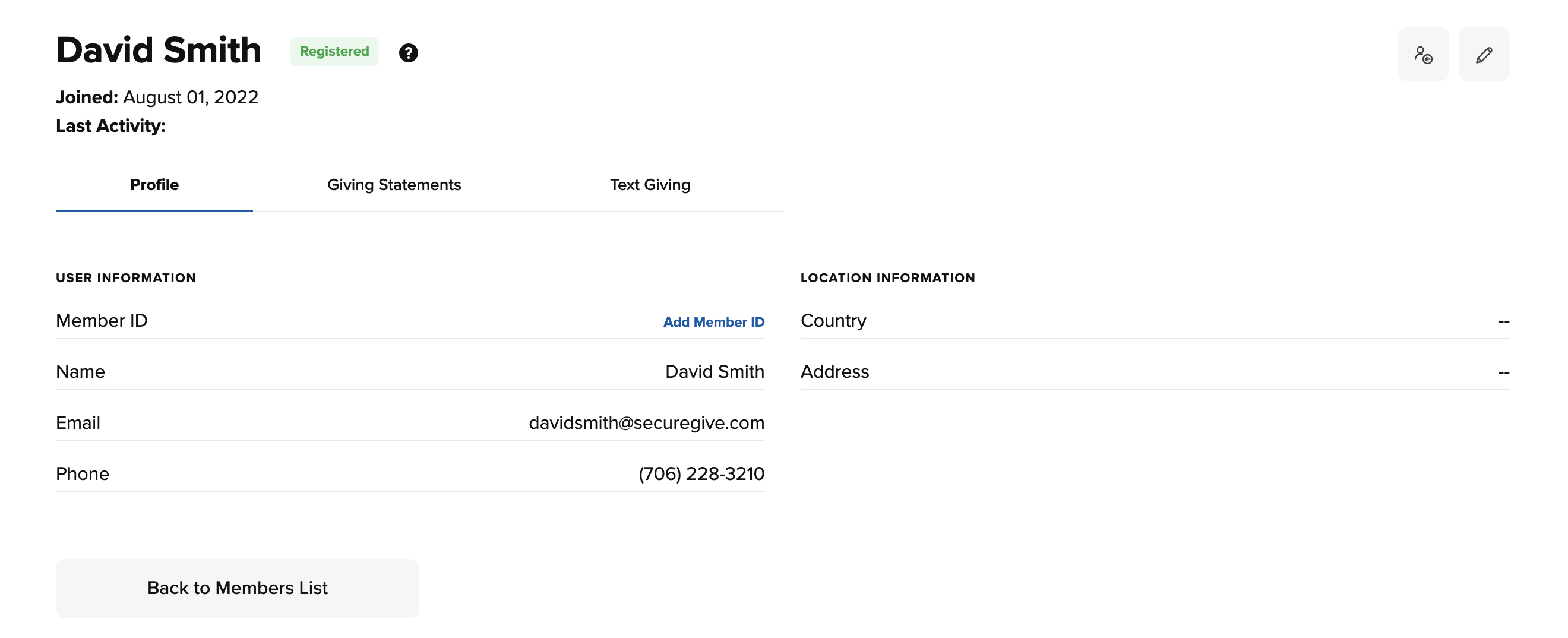Switch to the Giving Statements tab
Viewport: 1568px width, 638px height.
coord(394,185)
